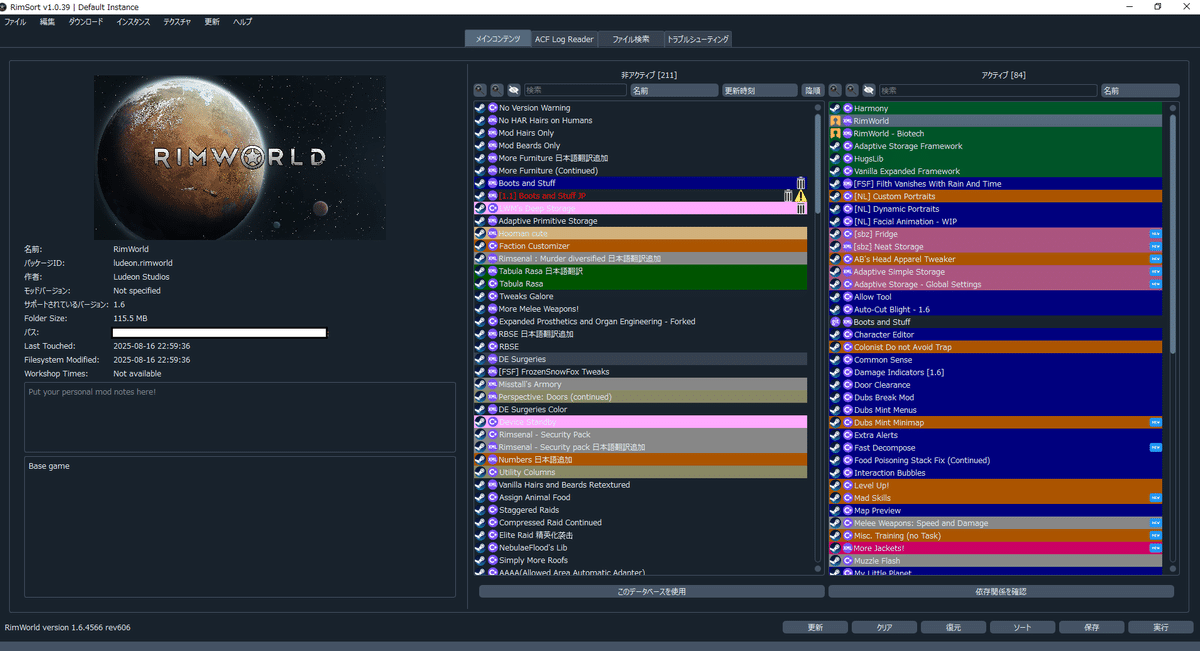
Task: Uncheck the No Version Warning mod entry
Action: pyautogui.click(x=480, y=107)
